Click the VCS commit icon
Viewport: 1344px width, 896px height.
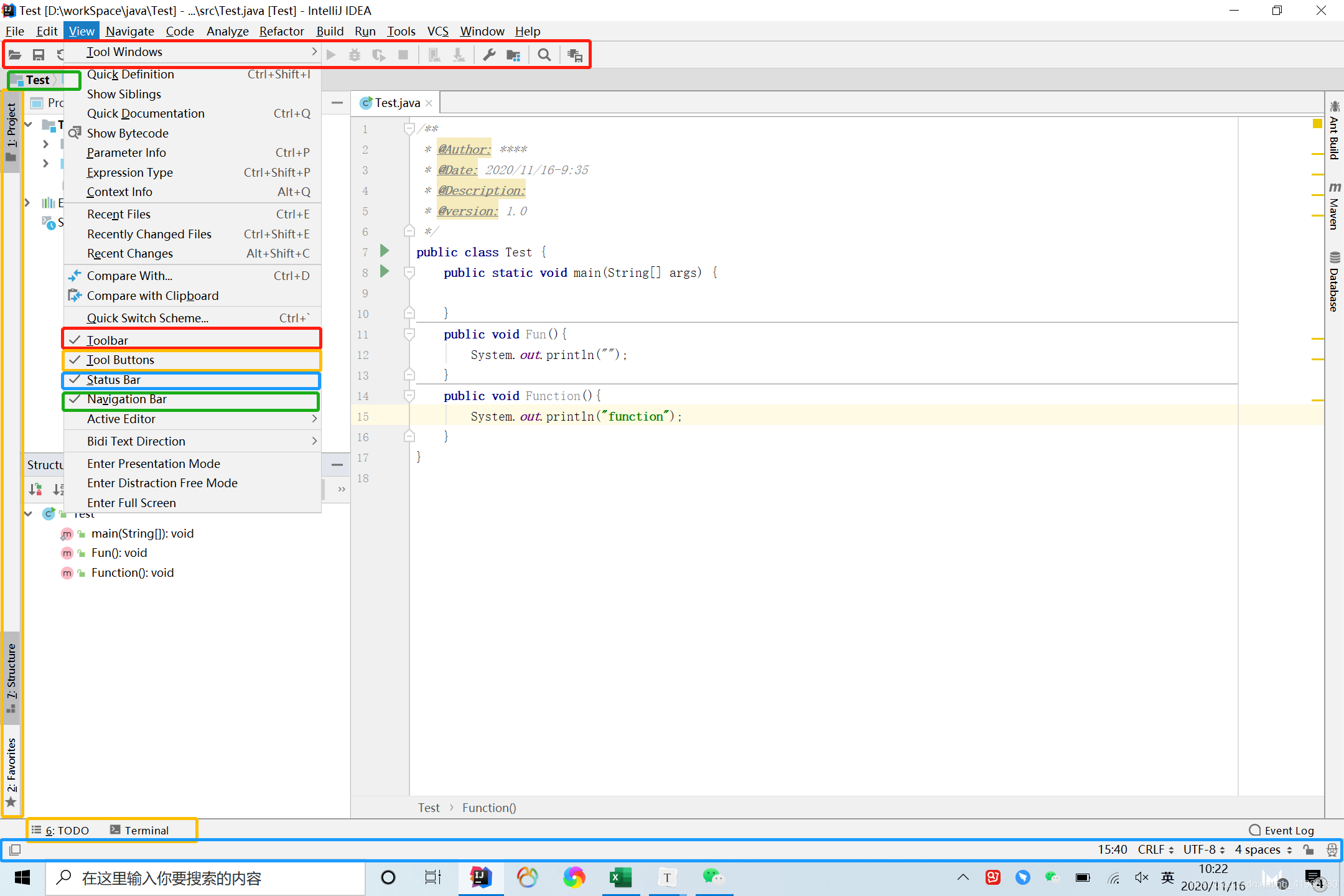tap(459, 55)
